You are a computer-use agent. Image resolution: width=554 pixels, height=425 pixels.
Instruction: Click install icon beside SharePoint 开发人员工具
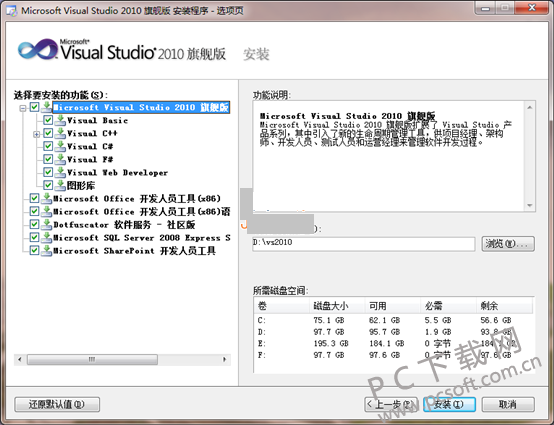(x=46, y=250)
